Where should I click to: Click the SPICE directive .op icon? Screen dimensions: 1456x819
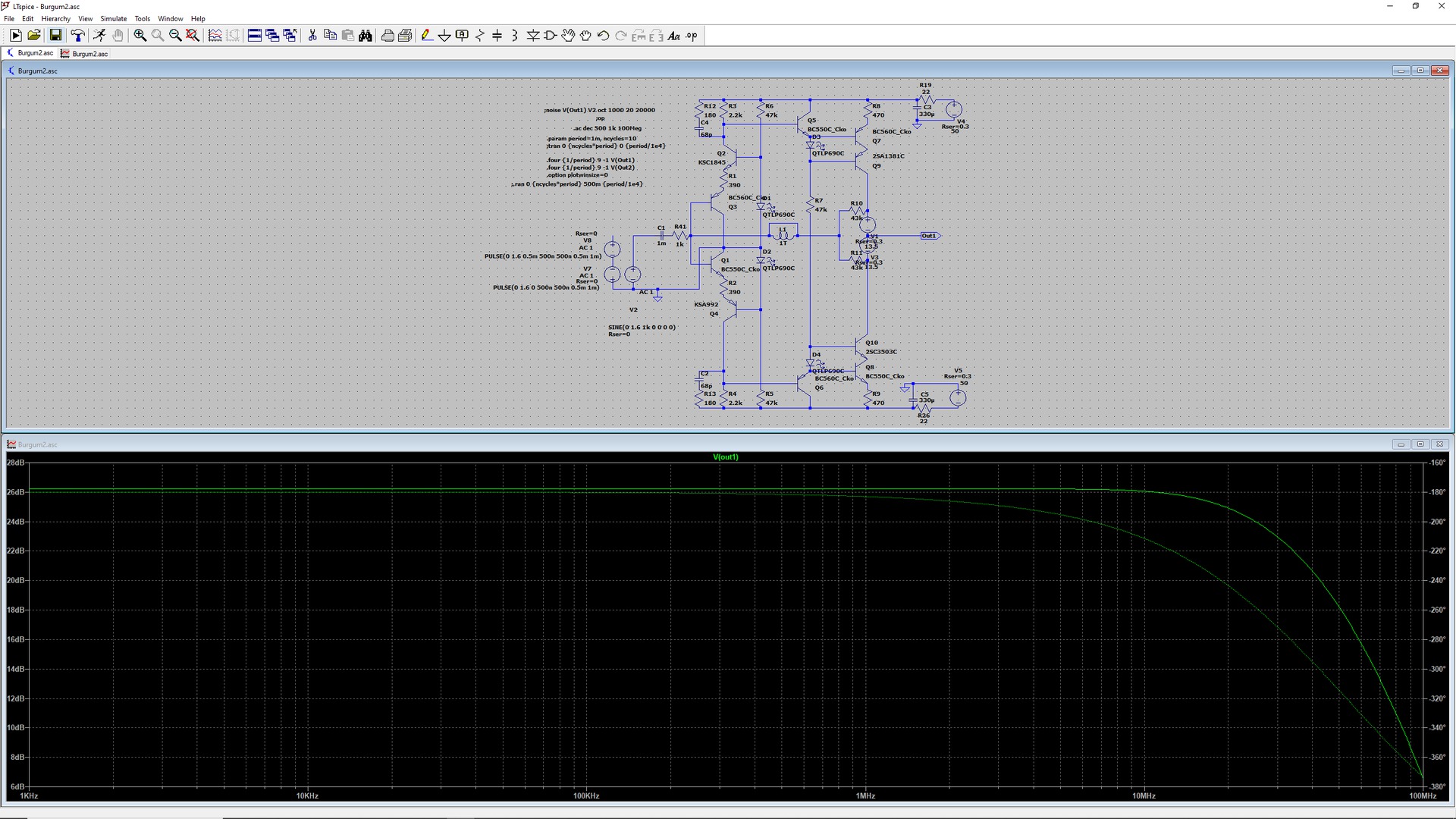tap(691, 36)
